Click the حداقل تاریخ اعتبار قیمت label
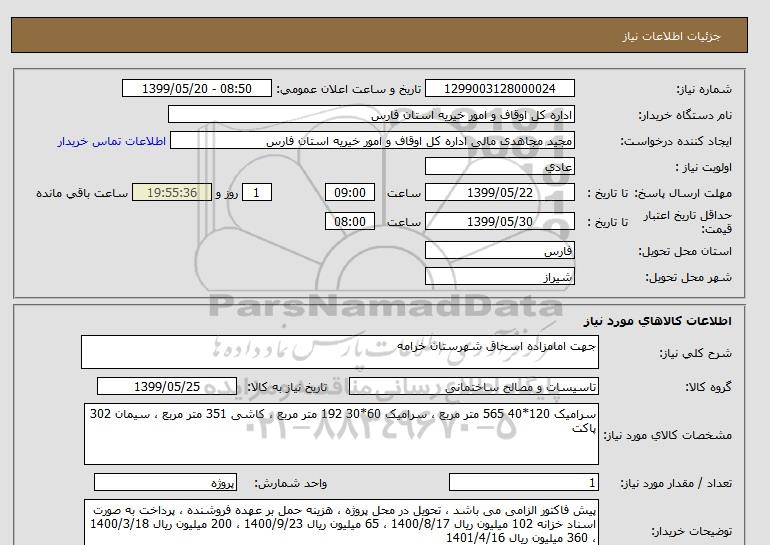The width and height of the screenshot is (770, 545). click(688, 222)
